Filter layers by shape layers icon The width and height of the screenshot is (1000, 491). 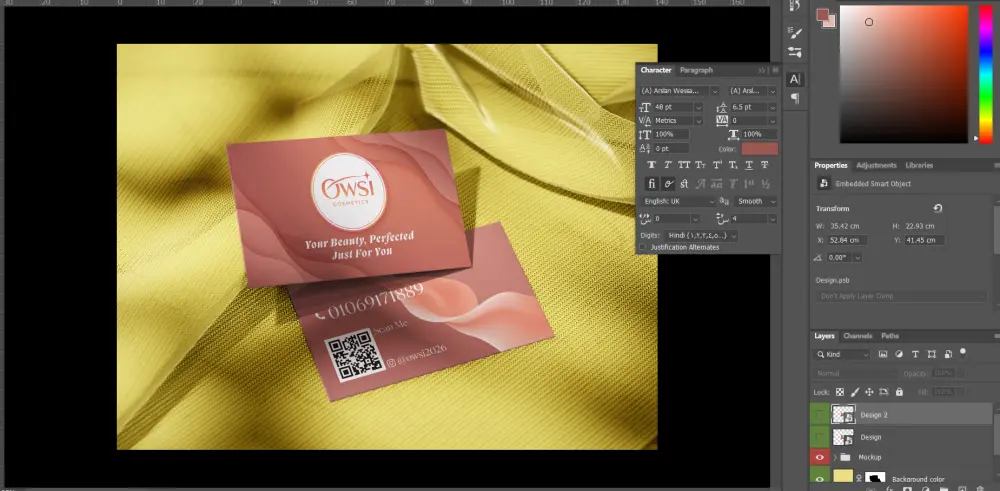[x=932, y=354]
